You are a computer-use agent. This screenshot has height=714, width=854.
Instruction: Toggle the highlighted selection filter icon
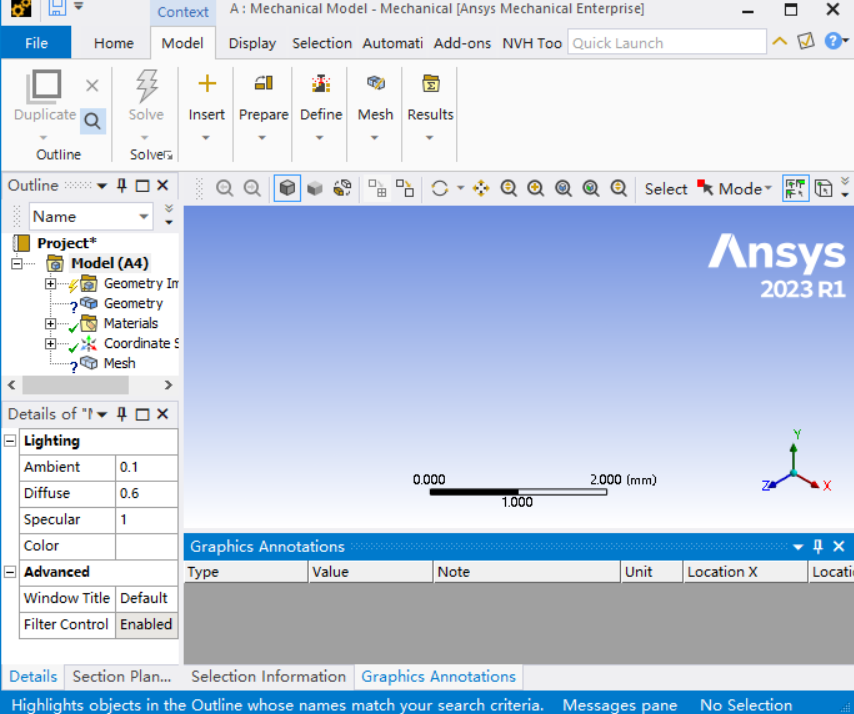795,188
